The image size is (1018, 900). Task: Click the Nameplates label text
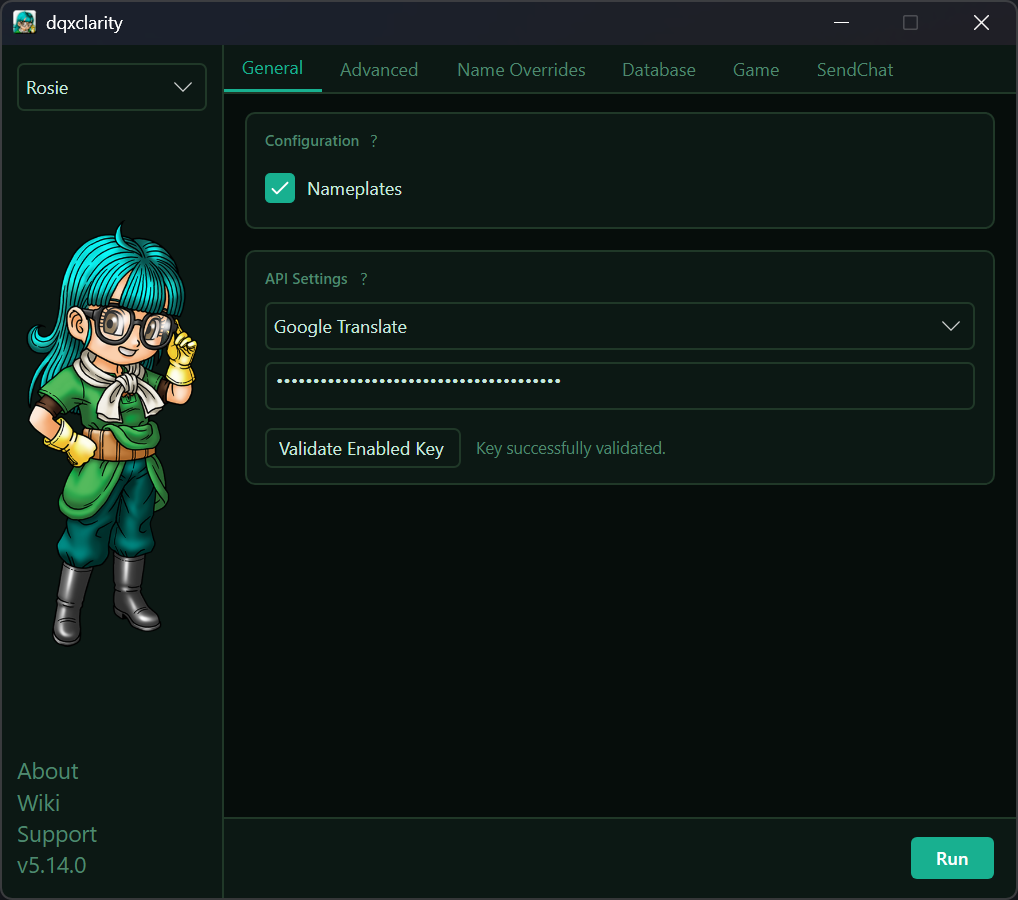click(354, 189)
